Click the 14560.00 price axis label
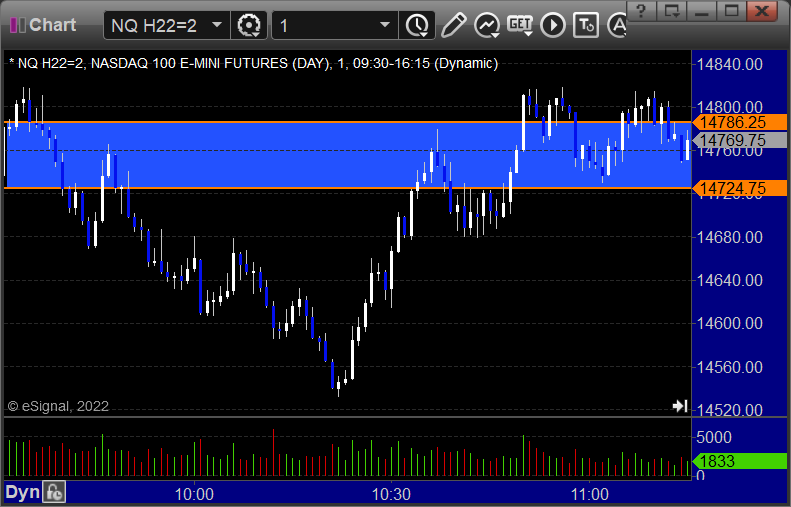 [x=729, y=367]
